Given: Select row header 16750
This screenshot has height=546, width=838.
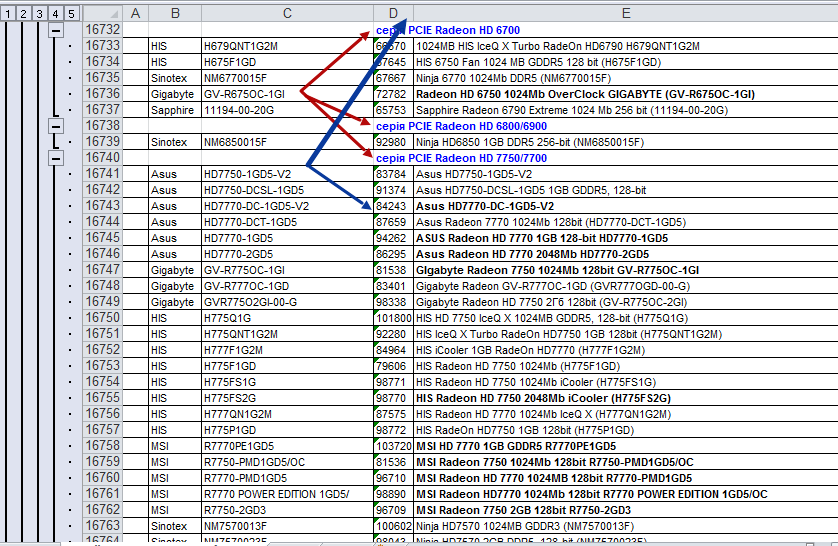Looking at the screenshot, I should [103, 318].
